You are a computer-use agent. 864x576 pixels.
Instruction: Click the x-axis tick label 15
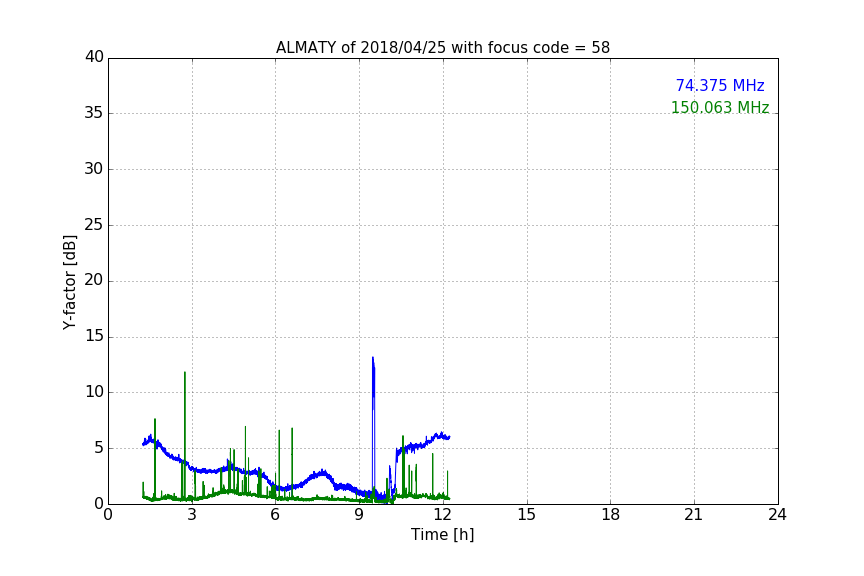[x=527, y=515]
